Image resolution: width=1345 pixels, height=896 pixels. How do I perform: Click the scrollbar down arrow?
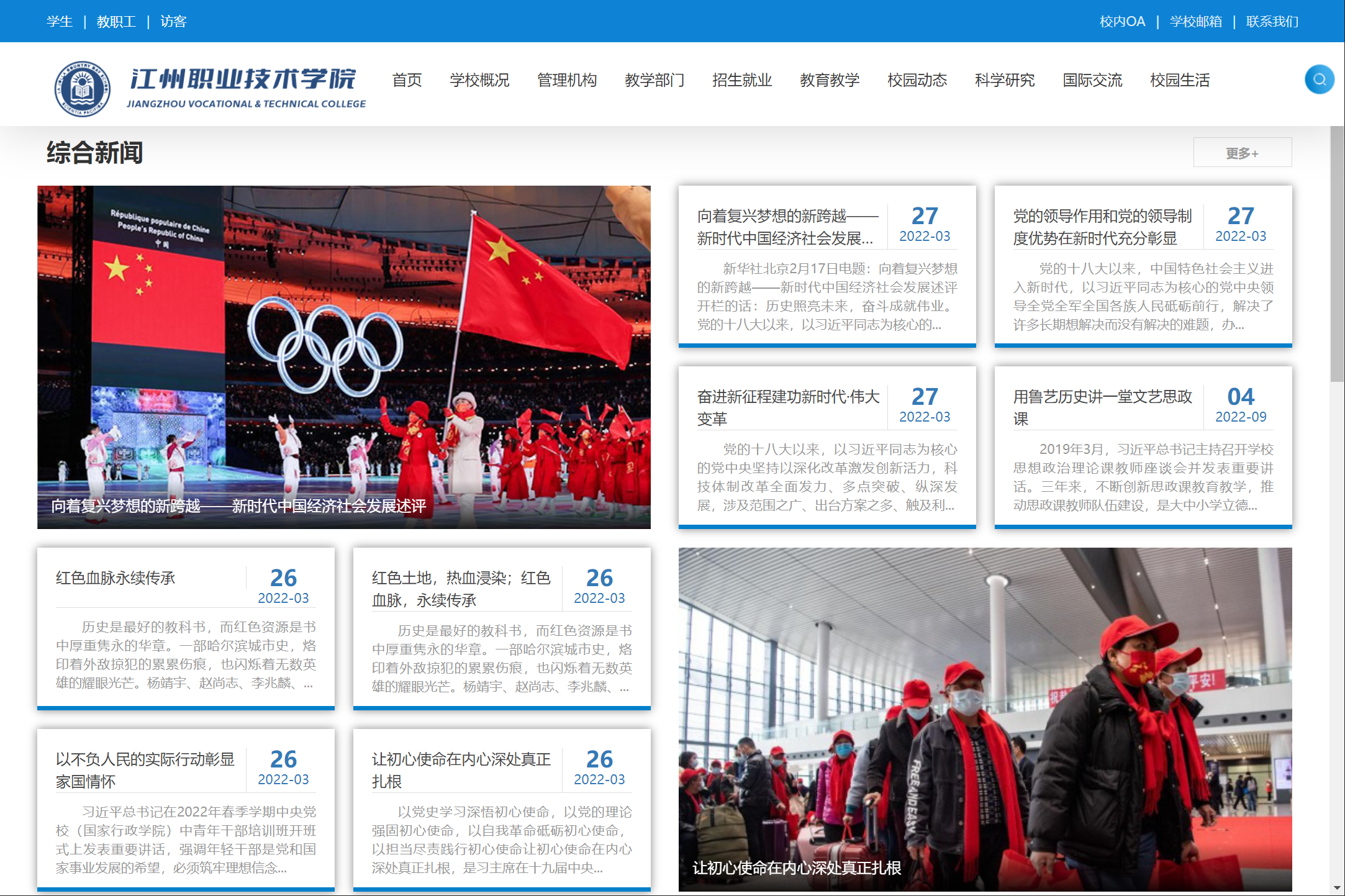click(x=1337, y=888)
